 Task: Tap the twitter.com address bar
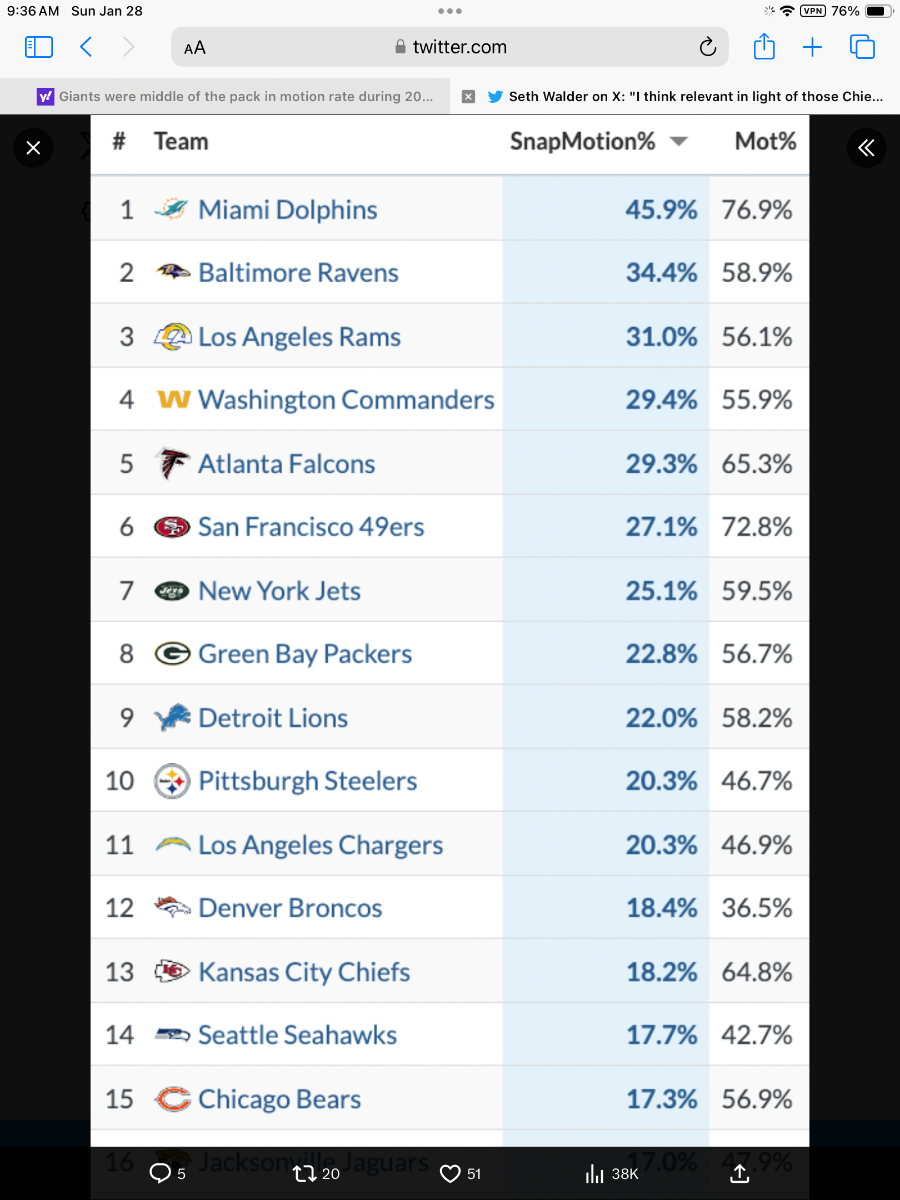tap(450, 47)
